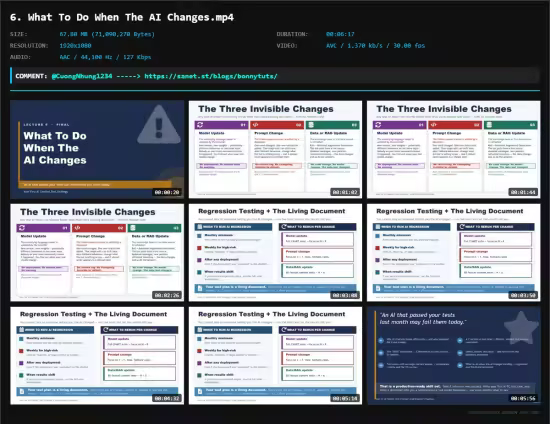This screenshot has height=424, width=550.
Task: Click the 00:03:08 slide's teal When results shift square
Action: point(199,272)
